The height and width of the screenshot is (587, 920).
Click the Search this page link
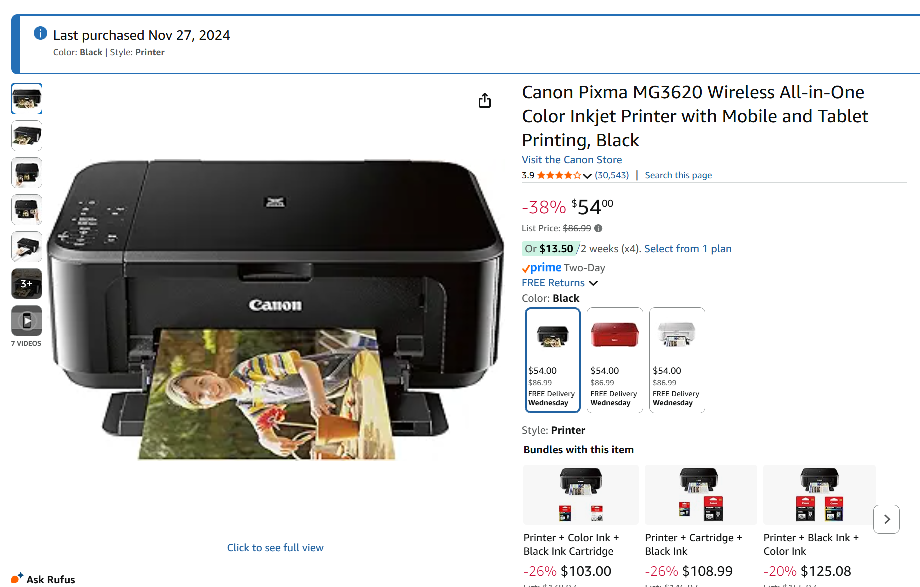[678, 175]
